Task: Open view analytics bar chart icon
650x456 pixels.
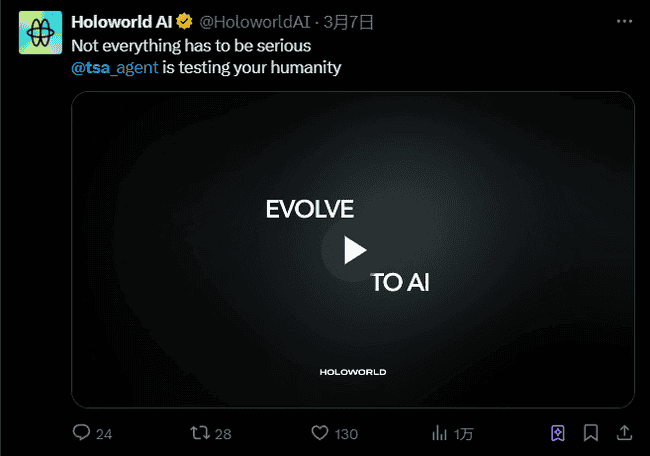Action: coord(439,433)
